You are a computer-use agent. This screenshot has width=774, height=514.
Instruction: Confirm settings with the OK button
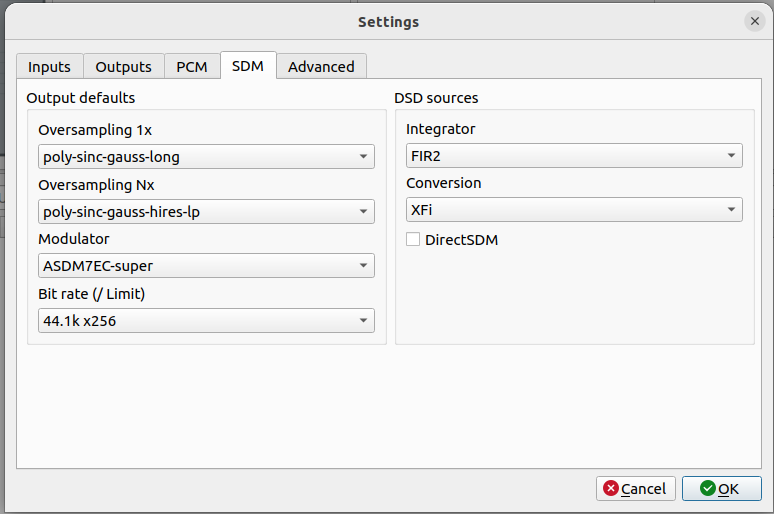[x=721, y=489]
